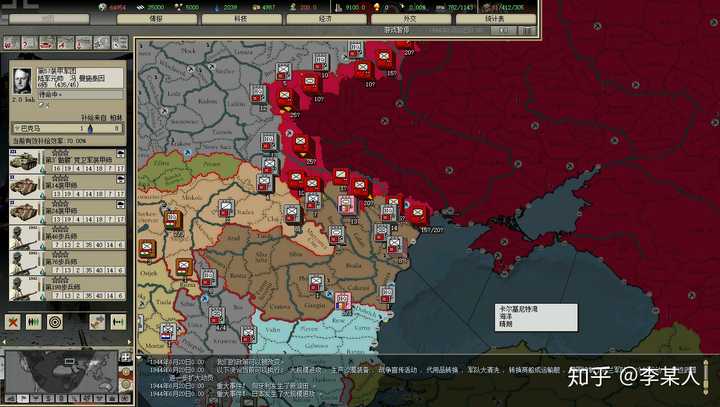
Task: Click left scroll arrow below unit panel
Action: [4, 341]
